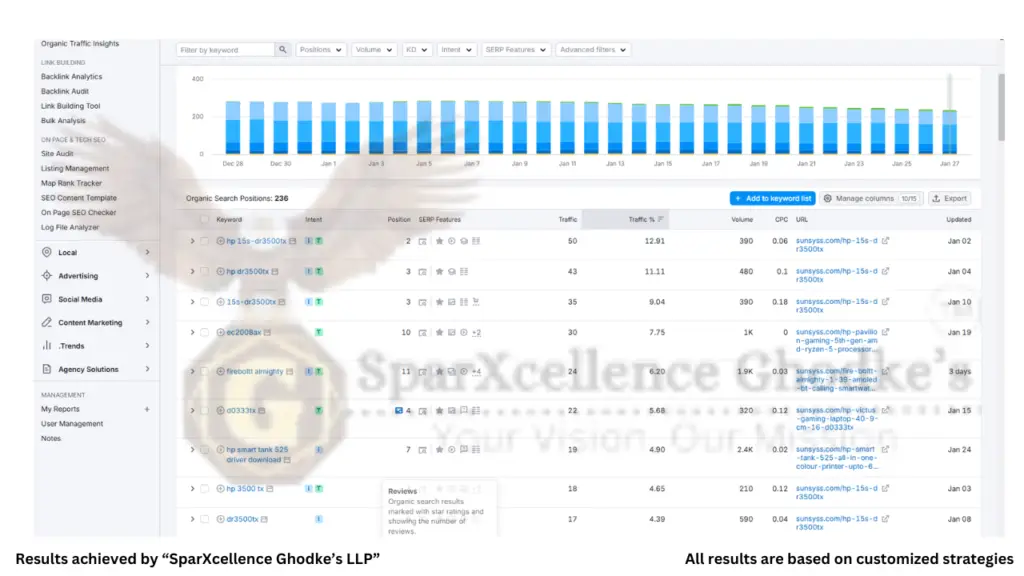Image resolution: width=1024 pixels, height=576 pixels.
Task: Check the box for hp smart tank 525 keyword
Action: (x=205, y=450)
